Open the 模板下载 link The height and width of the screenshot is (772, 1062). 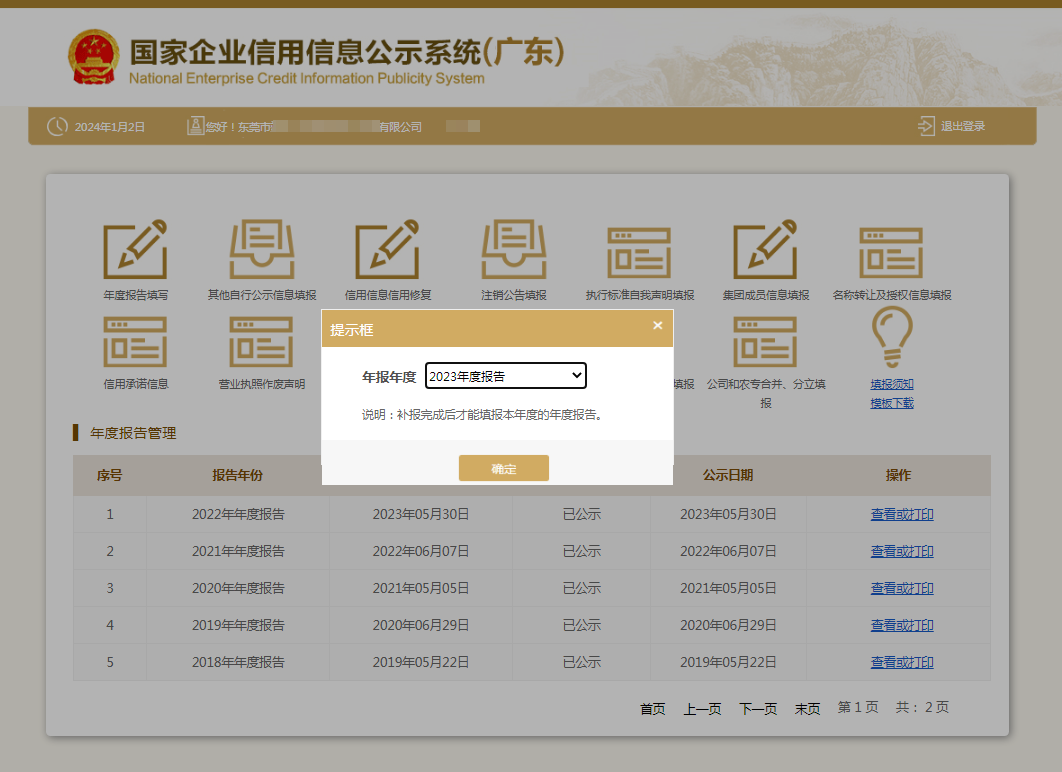[x=892, y=403]
